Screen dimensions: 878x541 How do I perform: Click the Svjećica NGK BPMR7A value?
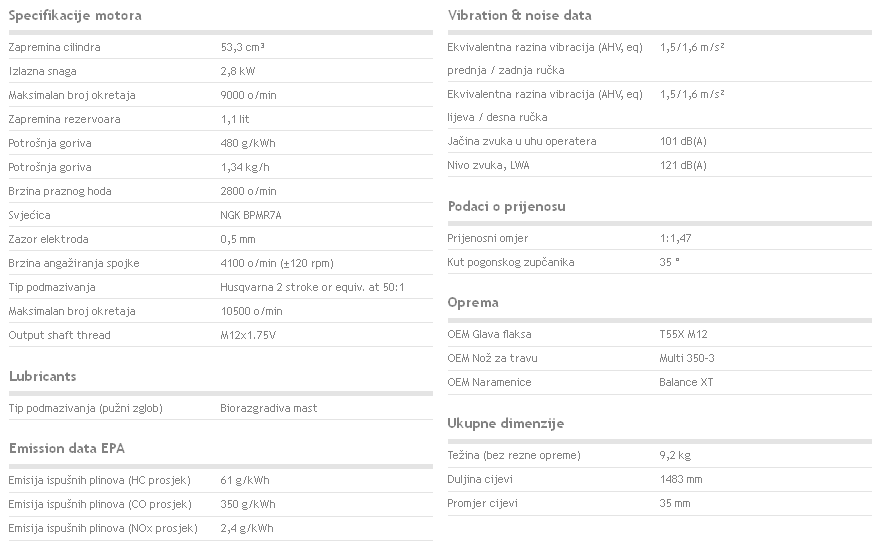[x=251, y=215]
